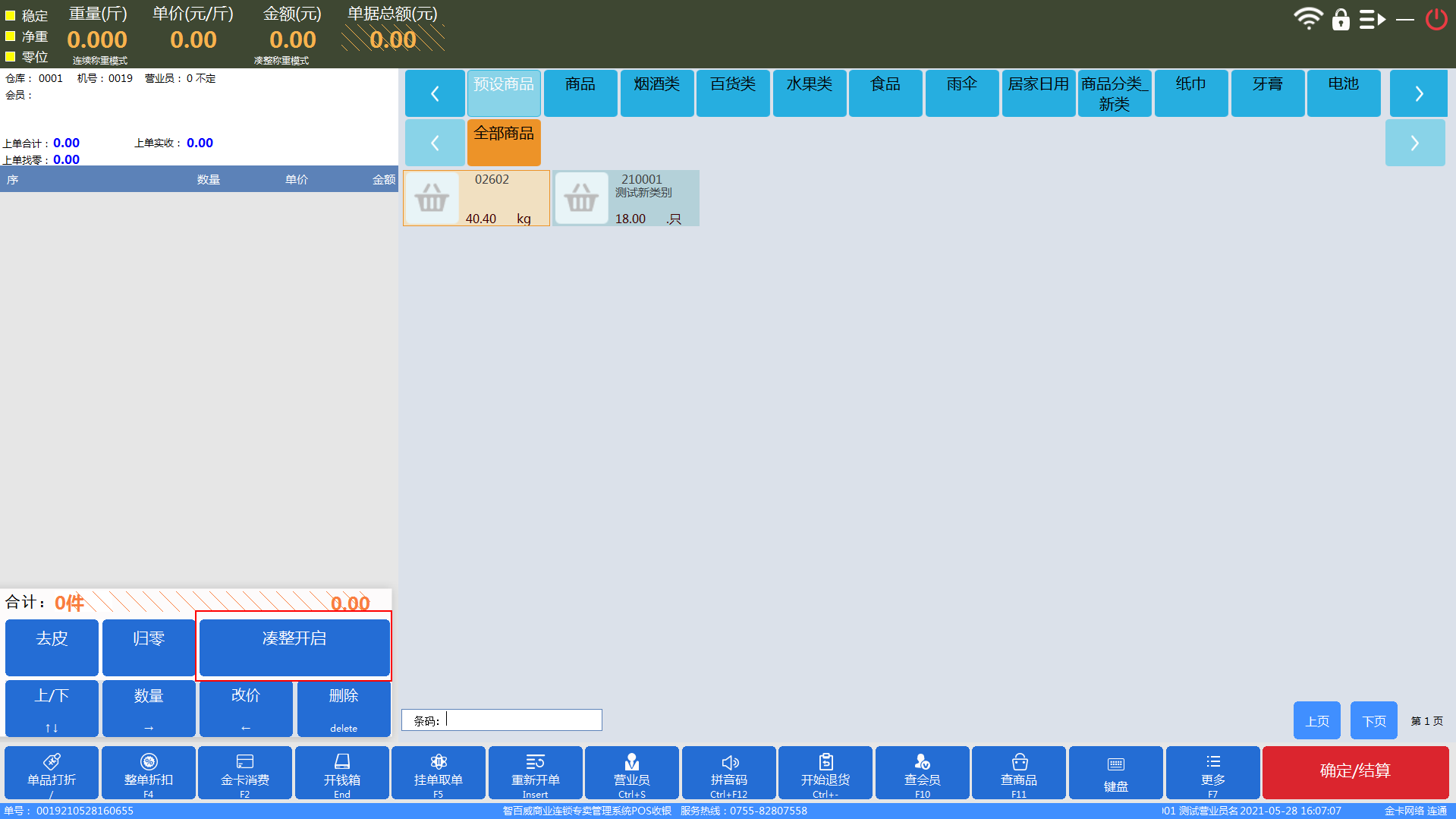Click the pinyin code speaker icon
This screenshot has height=819, width=1456.
[x=729, y=762]
